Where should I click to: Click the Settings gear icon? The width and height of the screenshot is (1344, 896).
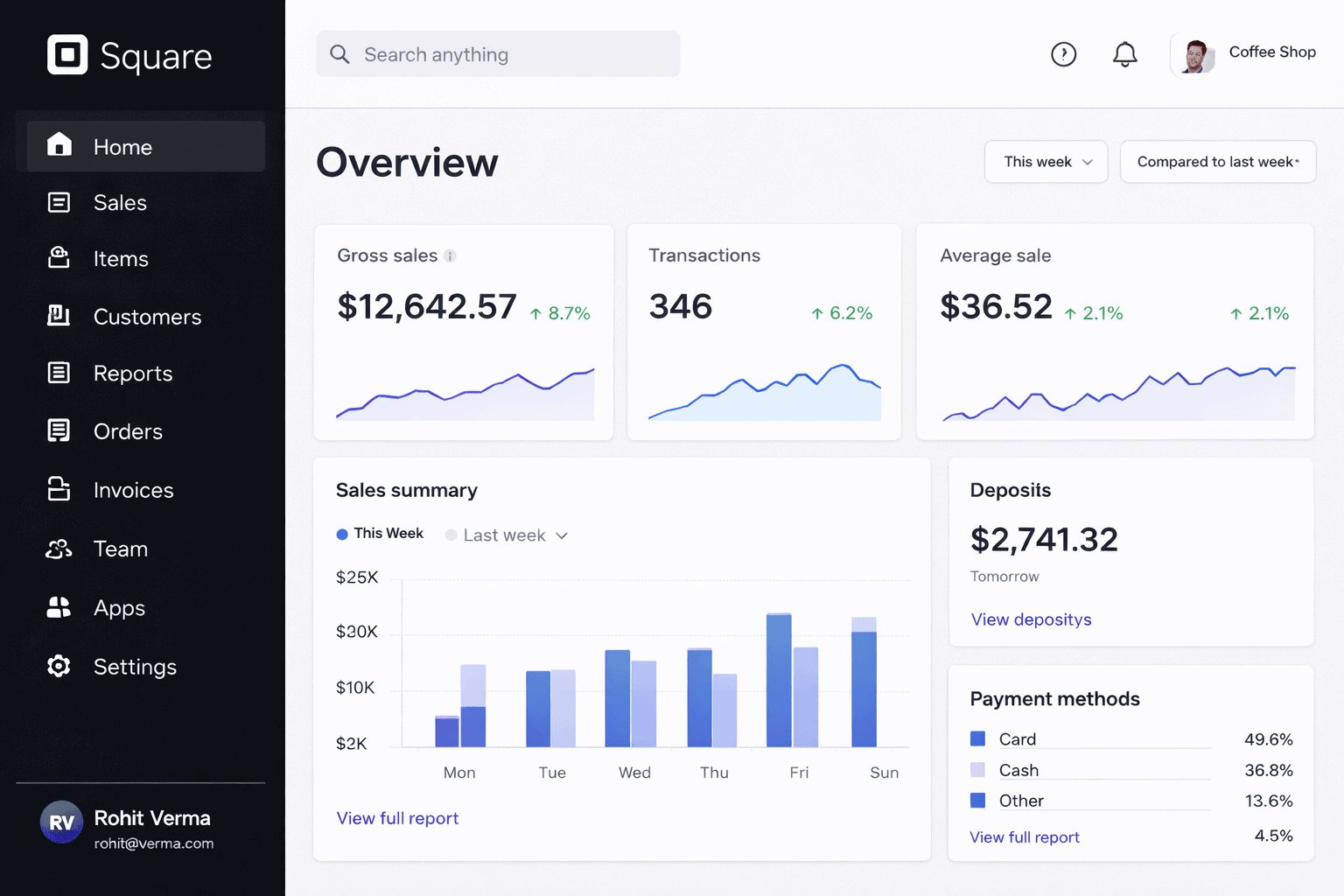coord(59,666)
